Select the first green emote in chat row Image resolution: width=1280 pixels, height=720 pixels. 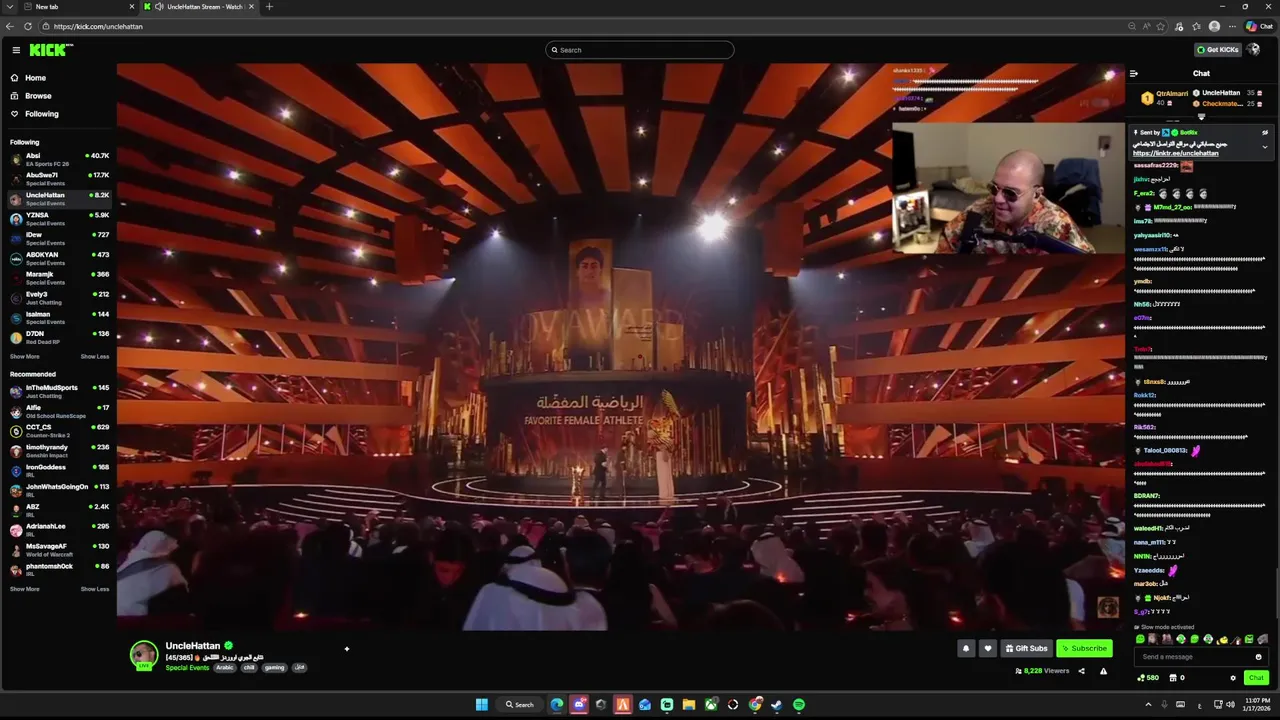pyautogui.click(x=1140, y=639)
